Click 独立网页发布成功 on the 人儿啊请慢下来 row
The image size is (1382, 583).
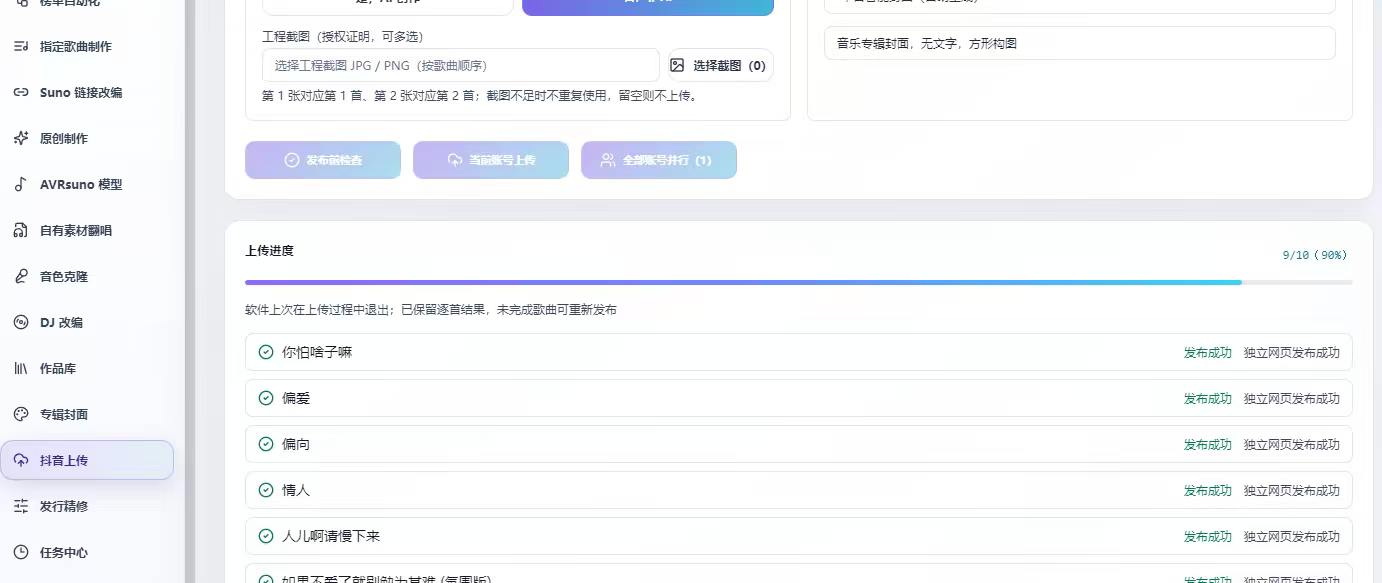pyautogui.click(x=1292, y=537)
